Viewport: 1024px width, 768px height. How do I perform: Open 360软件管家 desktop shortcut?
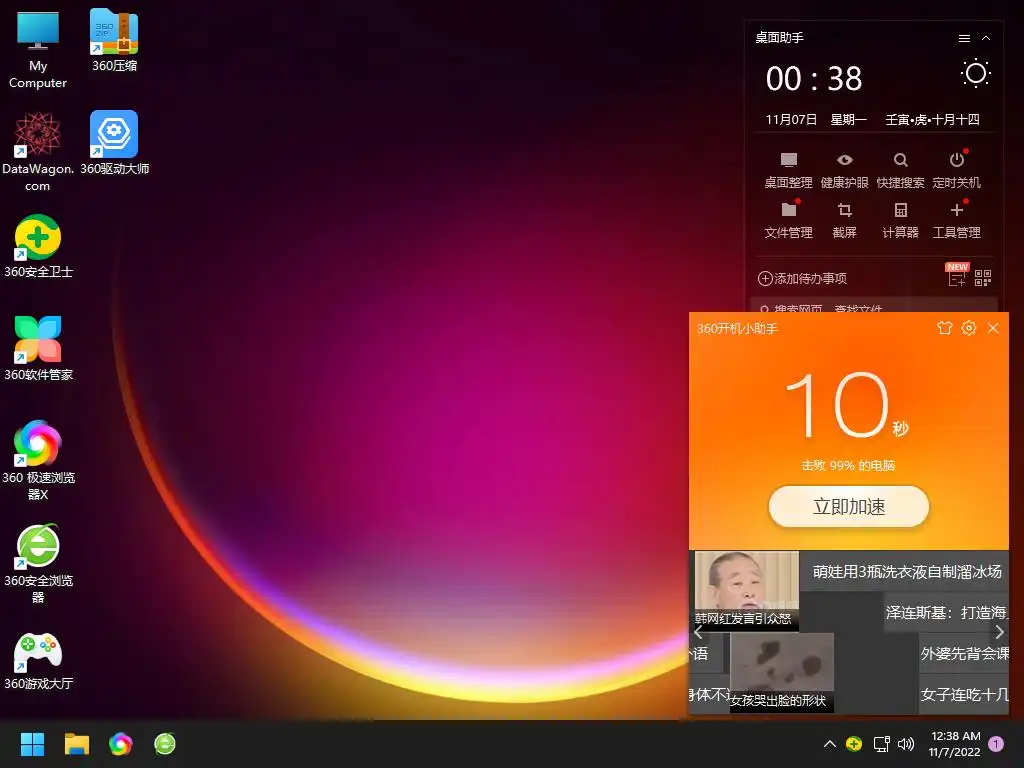point(38,348)
